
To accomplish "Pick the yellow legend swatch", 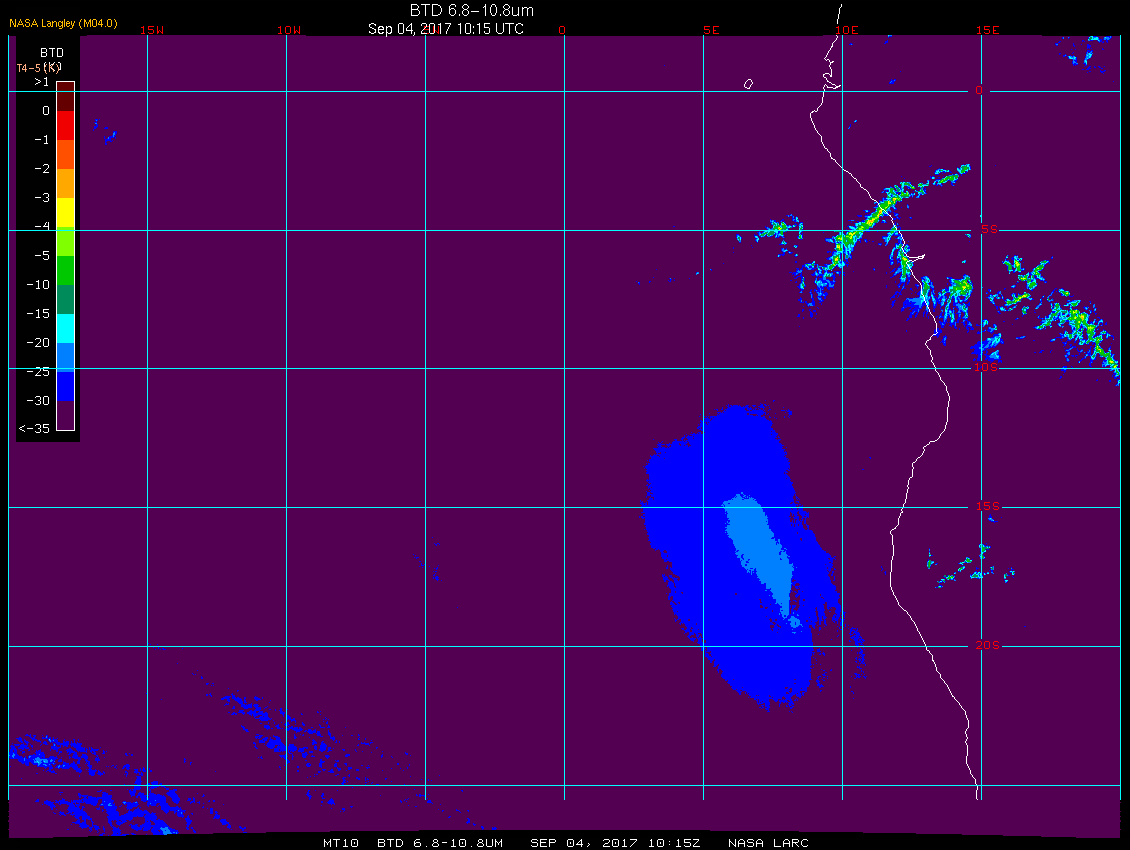I will 66,213.
